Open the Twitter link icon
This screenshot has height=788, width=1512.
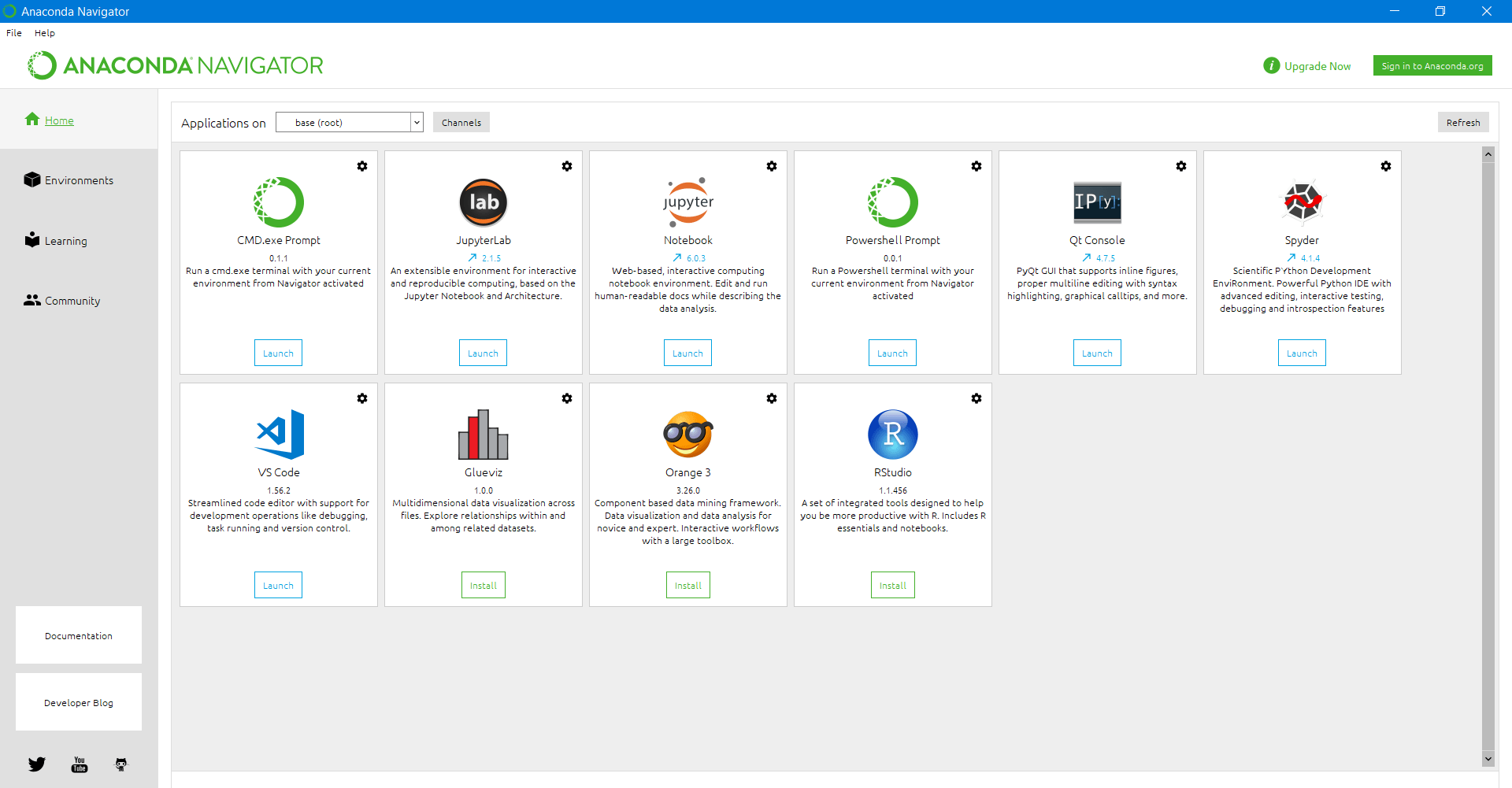(x=37, y=764)
